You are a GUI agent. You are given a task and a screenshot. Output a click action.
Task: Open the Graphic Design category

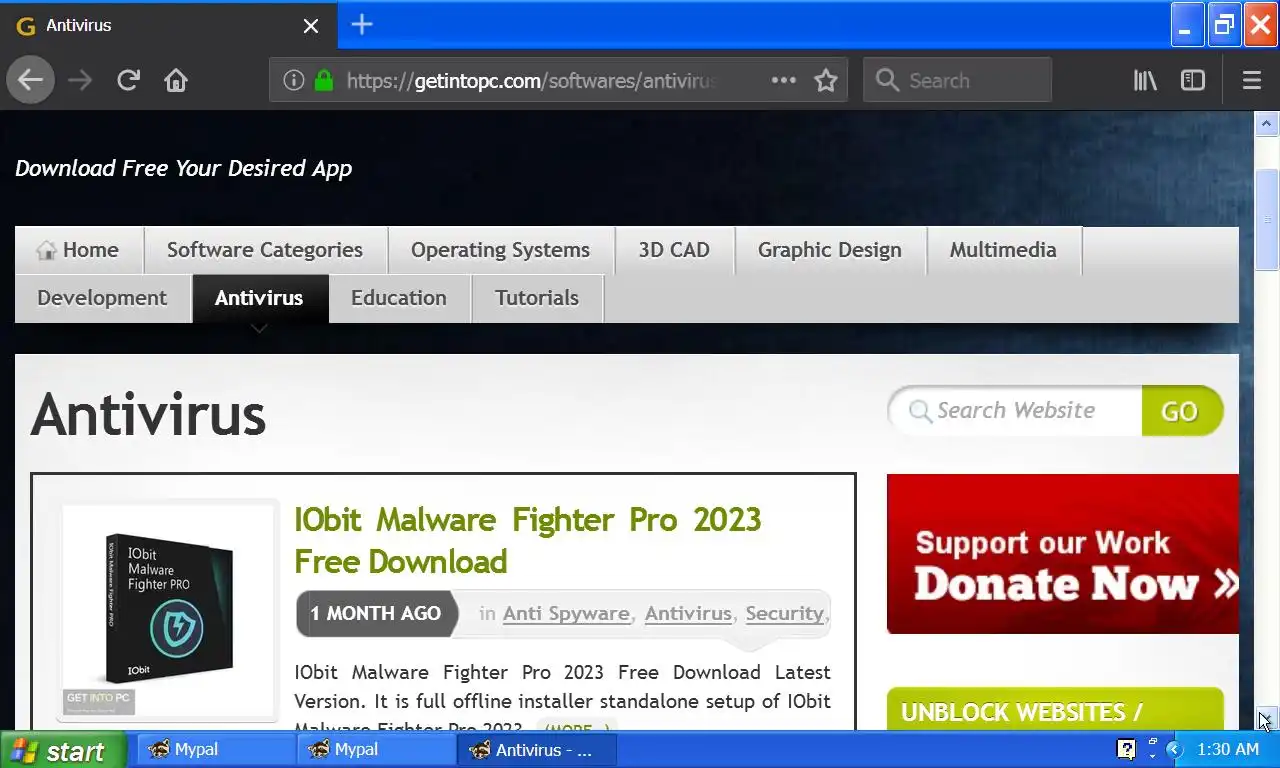point(830,250)
